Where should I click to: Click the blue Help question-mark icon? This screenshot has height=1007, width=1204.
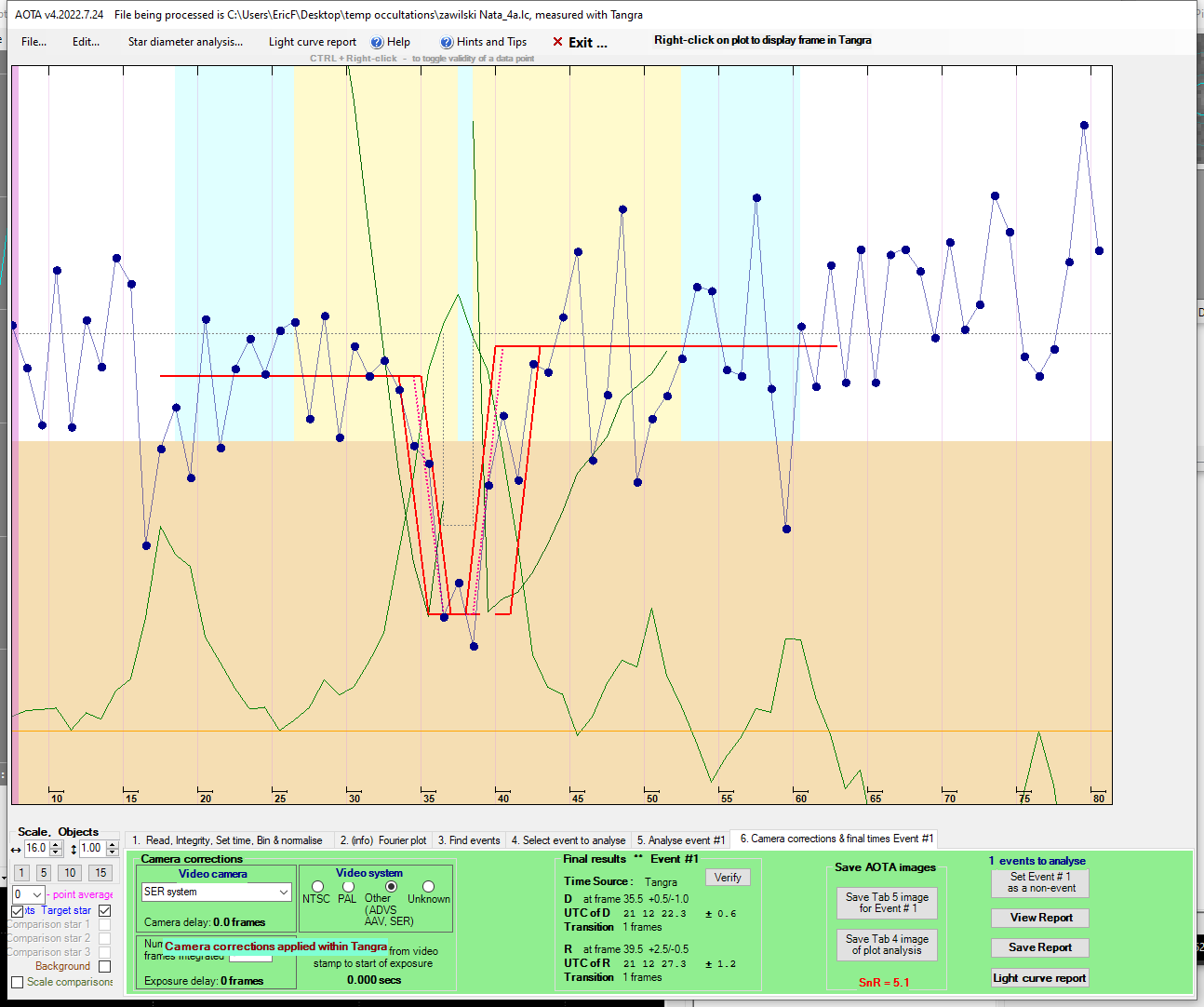tap(377, 42)
